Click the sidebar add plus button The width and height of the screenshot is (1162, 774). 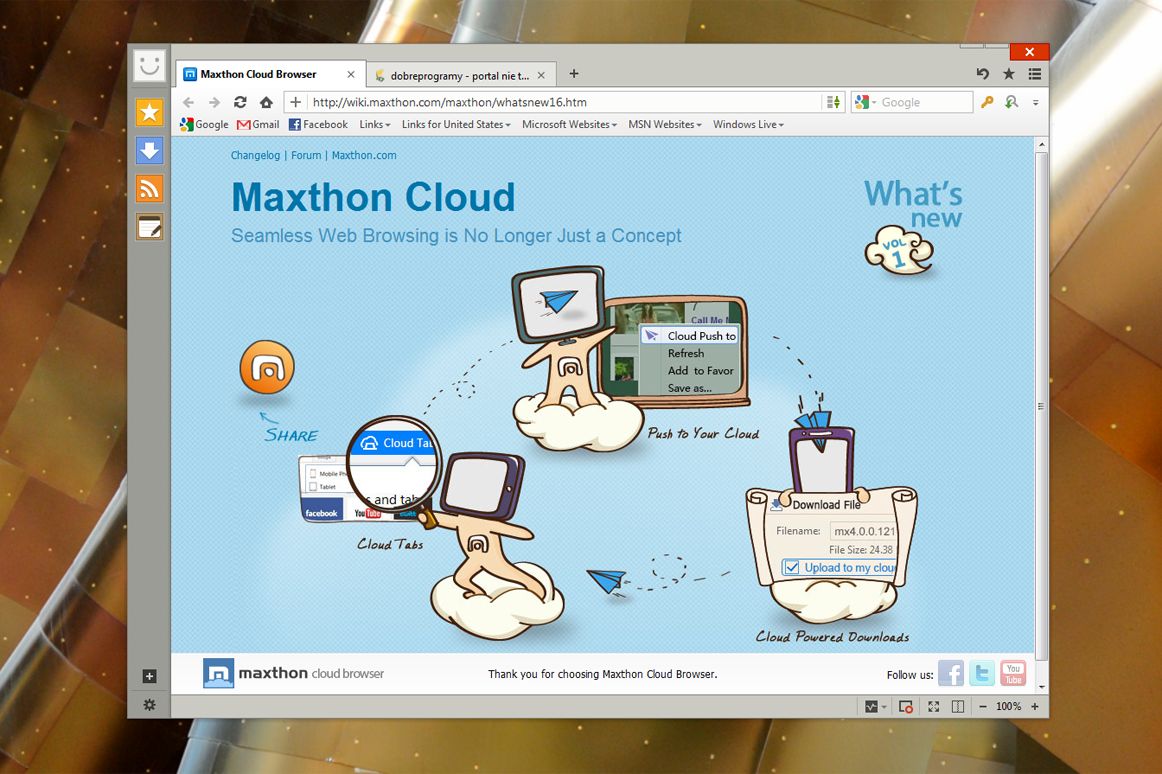pos(149,676)
